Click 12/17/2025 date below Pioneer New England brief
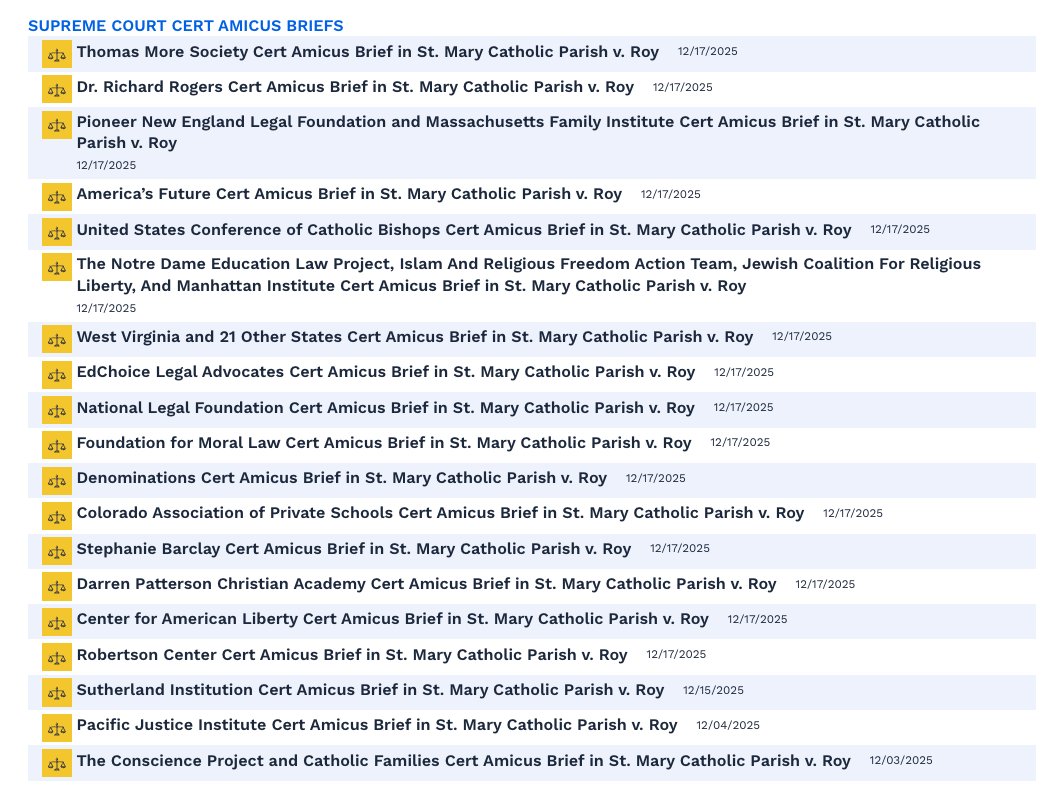This screenshot has width=1051, height=799. pyautogui.click(x=106, y=165)
